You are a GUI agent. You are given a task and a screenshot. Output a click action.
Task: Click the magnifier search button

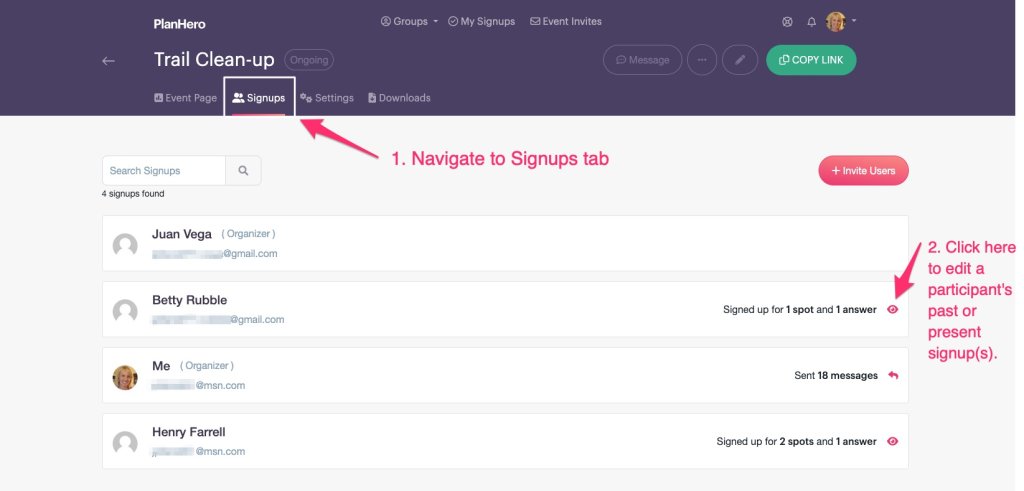(x=243, y=171)
